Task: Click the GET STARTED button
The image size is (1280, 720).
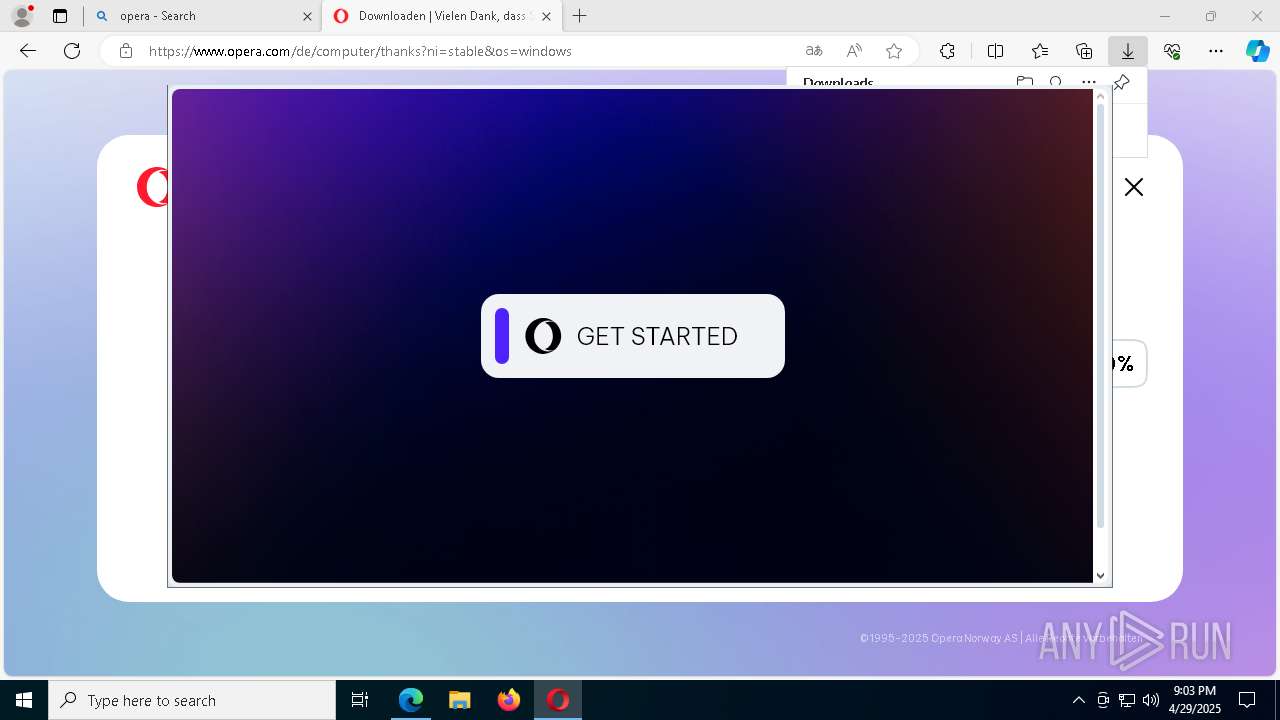Action: point(633,336)
